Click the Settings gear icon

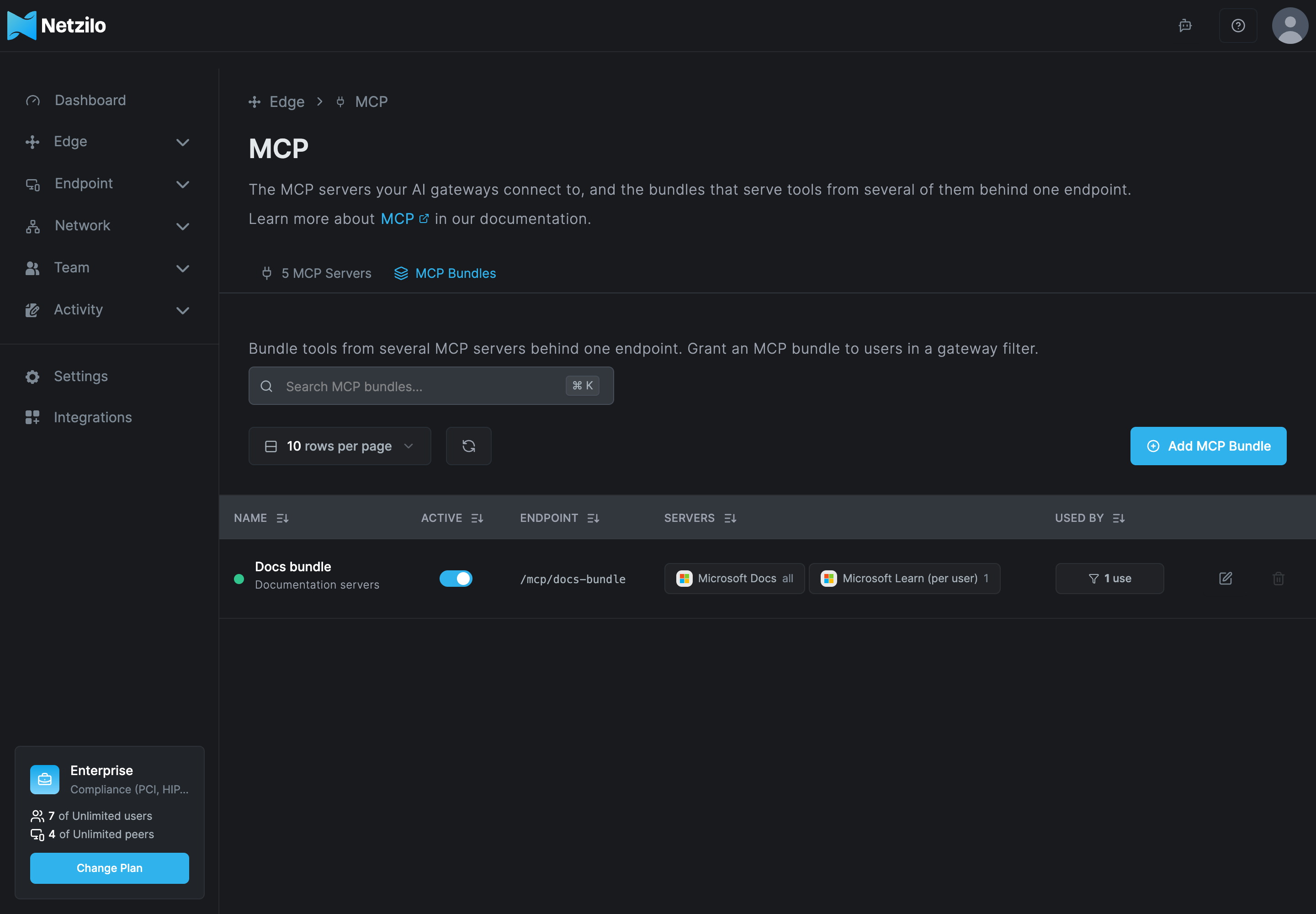click(32, 377)
